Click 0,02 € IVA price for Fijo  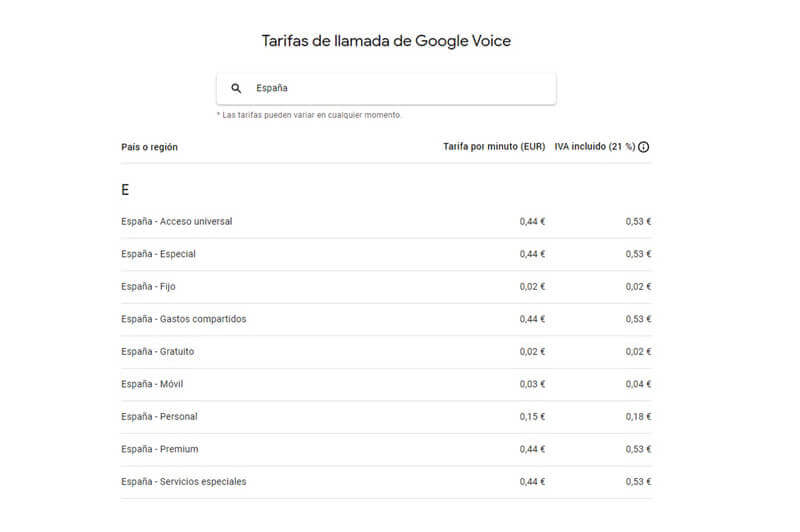pos(638,287)
